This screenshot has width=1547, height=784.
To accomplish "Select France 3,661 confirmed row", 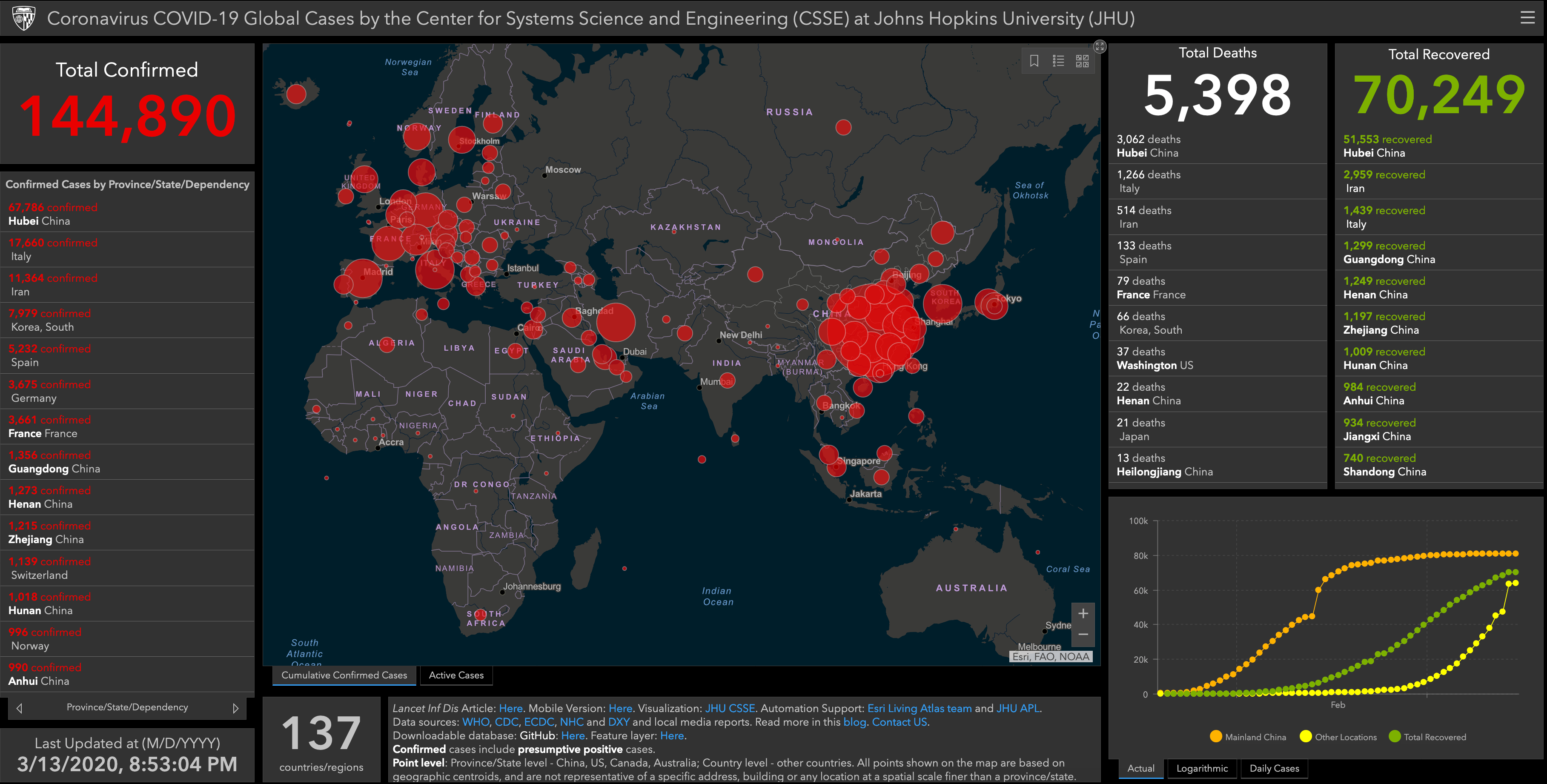I will [x=127, y=427].
